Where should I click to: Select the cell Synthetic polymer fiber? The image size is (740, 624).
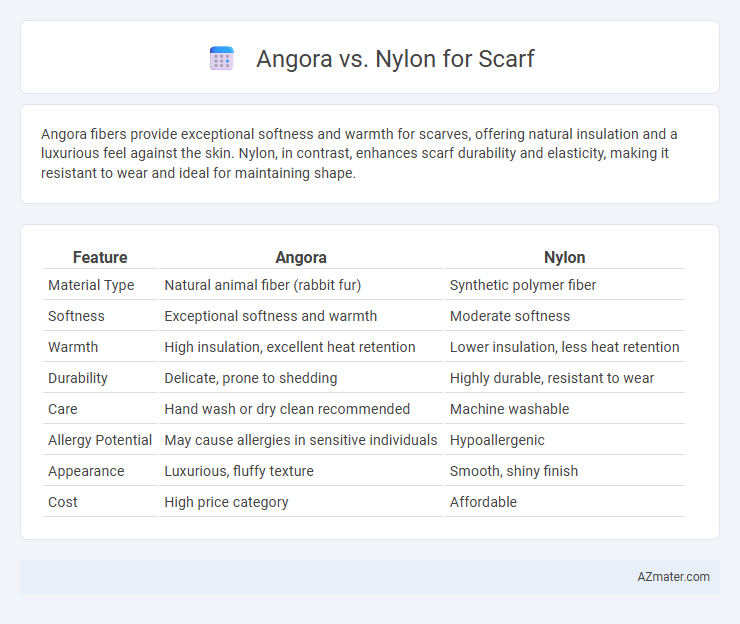[523, 285]
